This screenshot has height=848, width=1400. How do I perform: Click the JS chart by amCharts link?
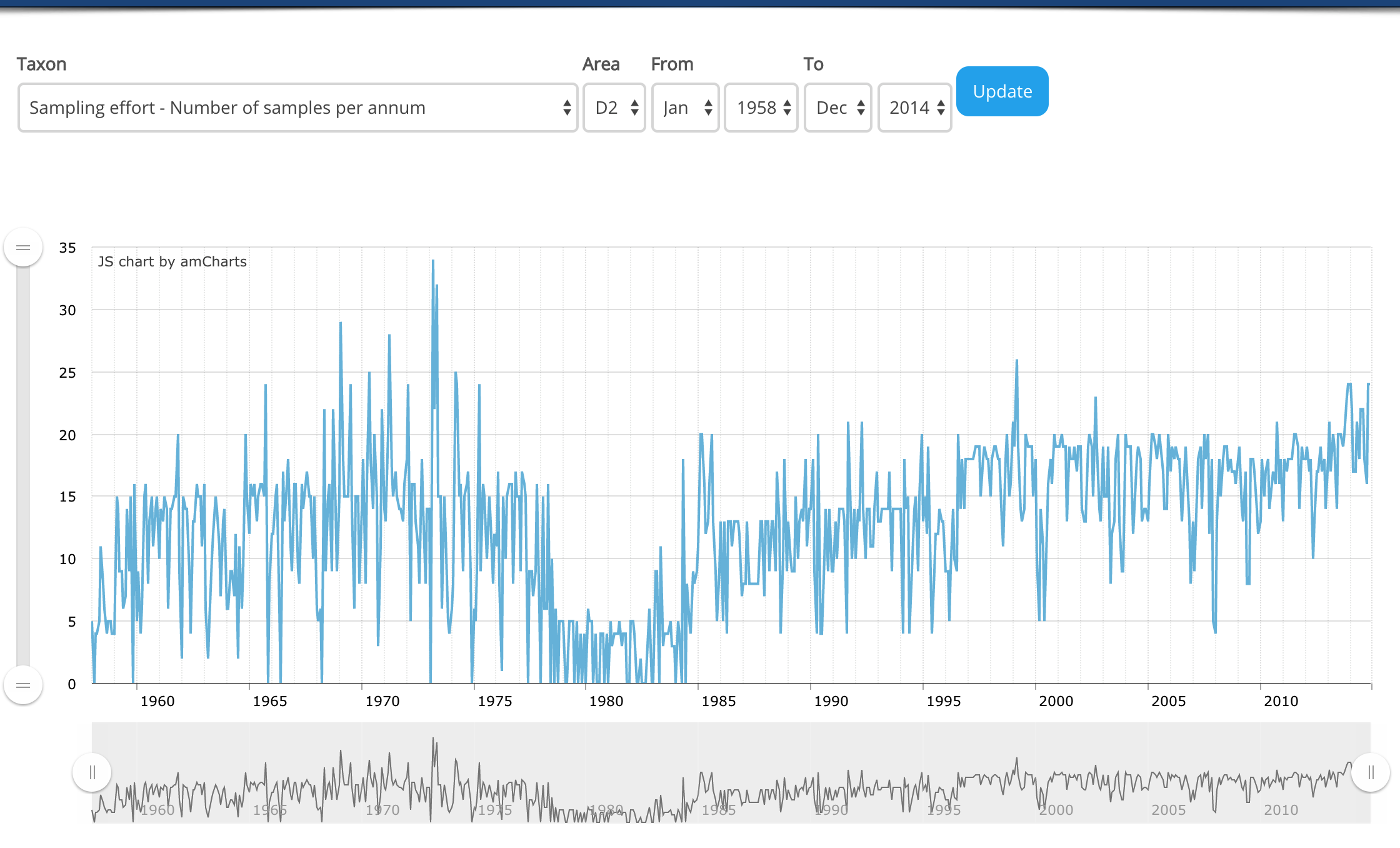click(x=172, y=261)
